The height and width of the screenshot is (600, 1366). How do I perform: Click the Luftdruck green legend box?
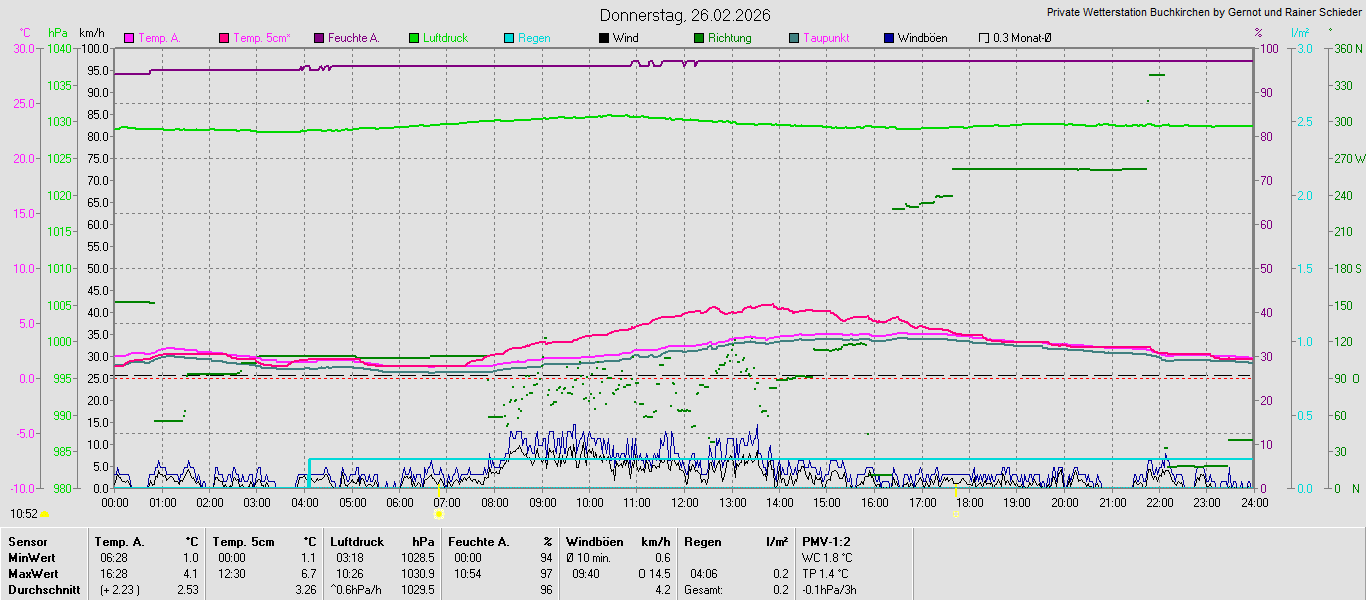pos(414,38)
